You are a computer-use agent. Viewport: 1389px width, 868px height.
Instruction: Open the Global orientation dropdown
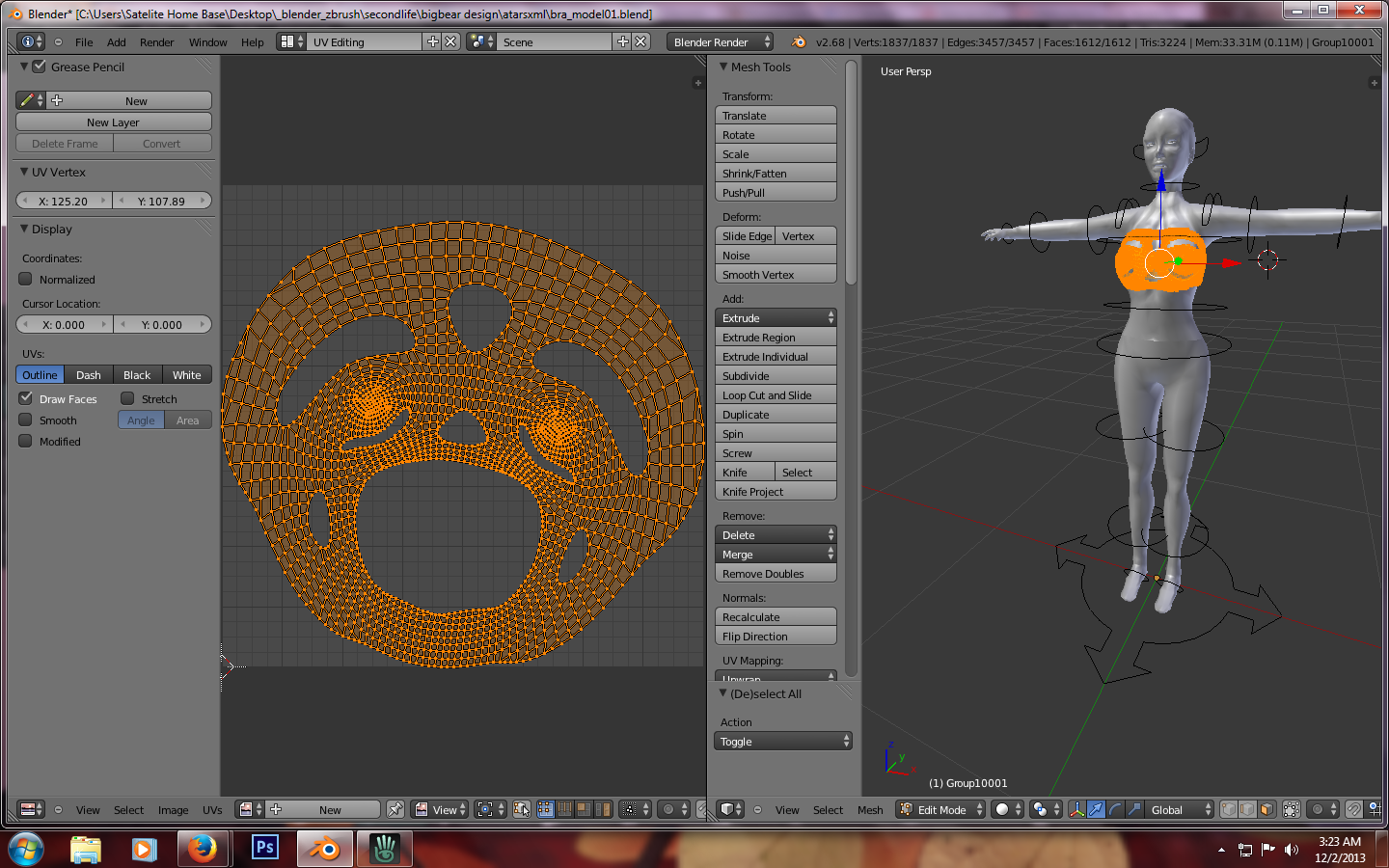click(x=1179, y=809)
